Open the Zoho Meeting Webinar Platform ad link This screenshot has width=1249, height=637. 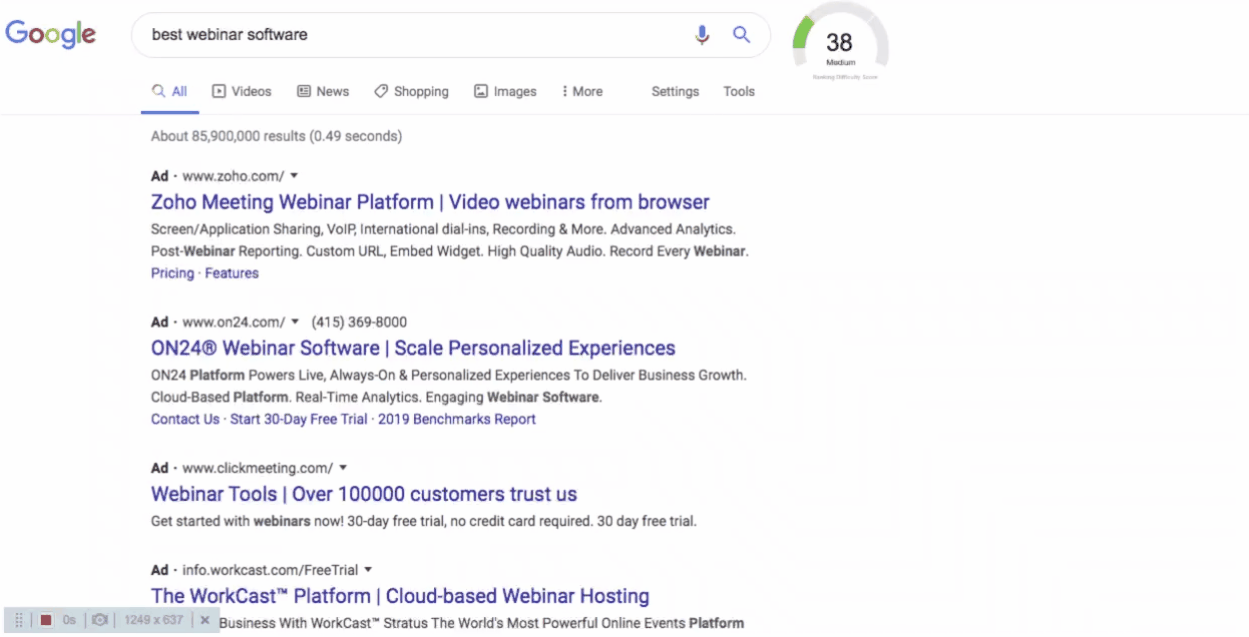click(430, 202)
